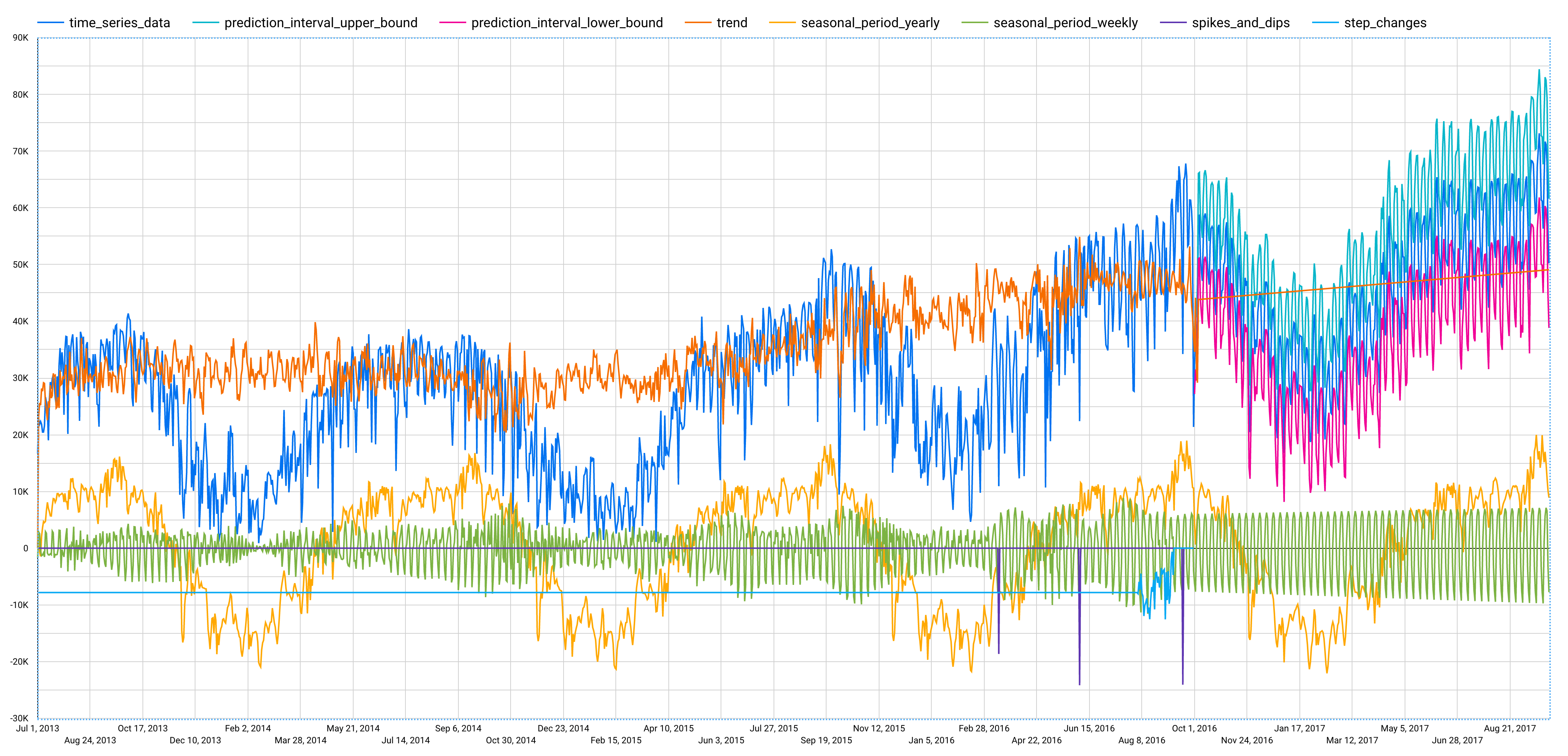Click the Sep 6, 2014 axis label
This screenshot has height=756, width=1568.
(x=458, y=728)
